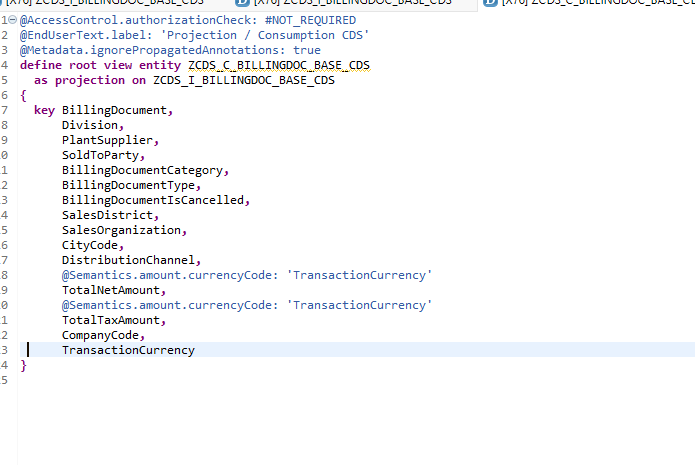The width and height of the screenshot is (695, 465).
Task: Click the TransactionCurrency field on highlighted line
Action: (x=129, y=350)
